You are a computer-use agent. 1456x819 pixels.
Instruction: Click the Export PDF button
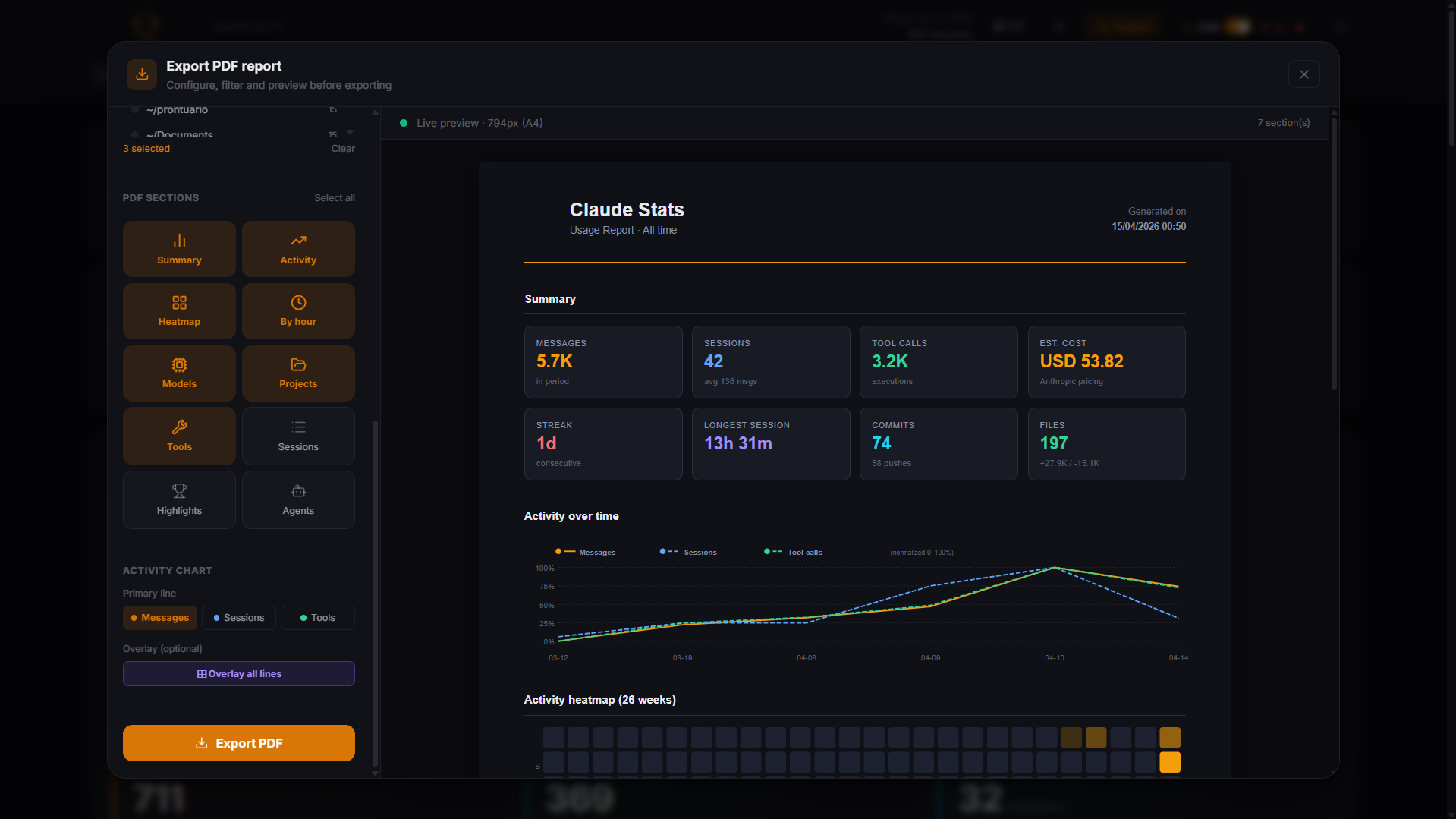pyautogui.click(x=238, y=742)
